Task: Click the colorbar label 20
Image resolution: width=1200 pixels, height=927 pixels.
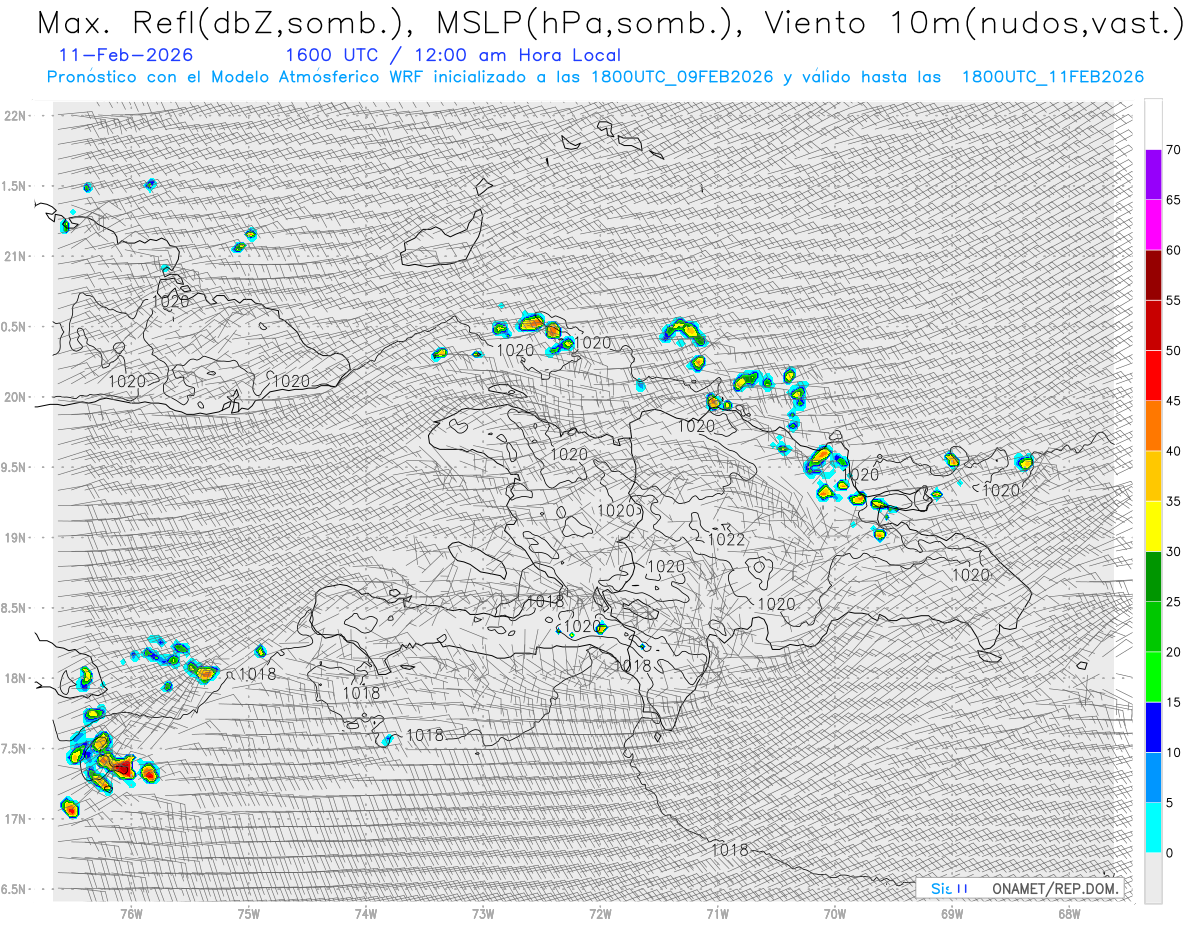Action: click(1173, 652)
